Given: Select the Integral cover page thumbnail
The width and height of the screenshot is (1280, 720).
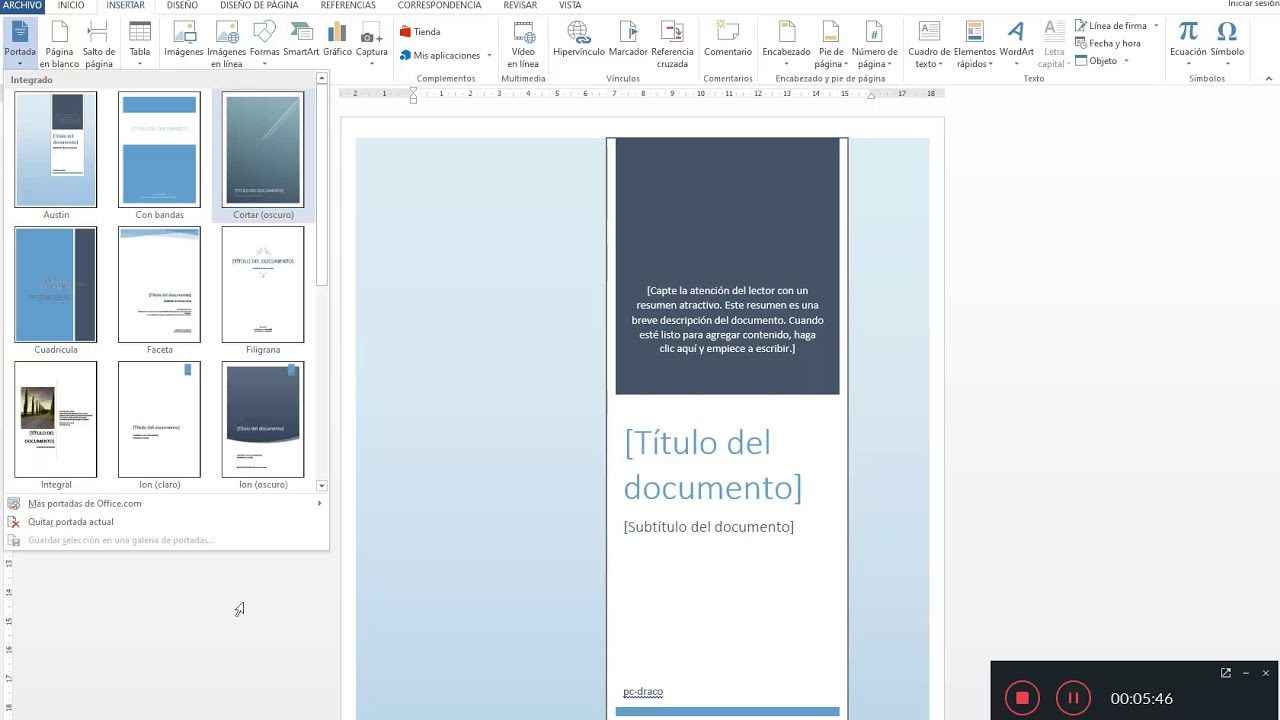Looking at the screenshot, I should tap(56, 420).
